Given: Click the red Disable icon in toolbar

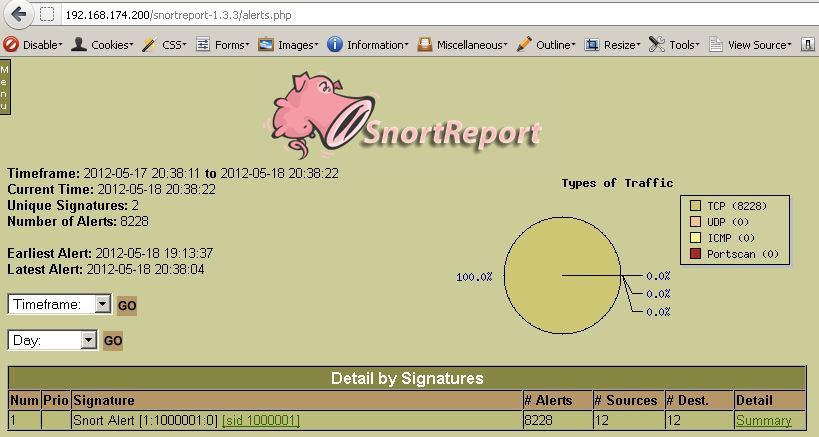Looking at the screenshot, I should pos(10,44).
